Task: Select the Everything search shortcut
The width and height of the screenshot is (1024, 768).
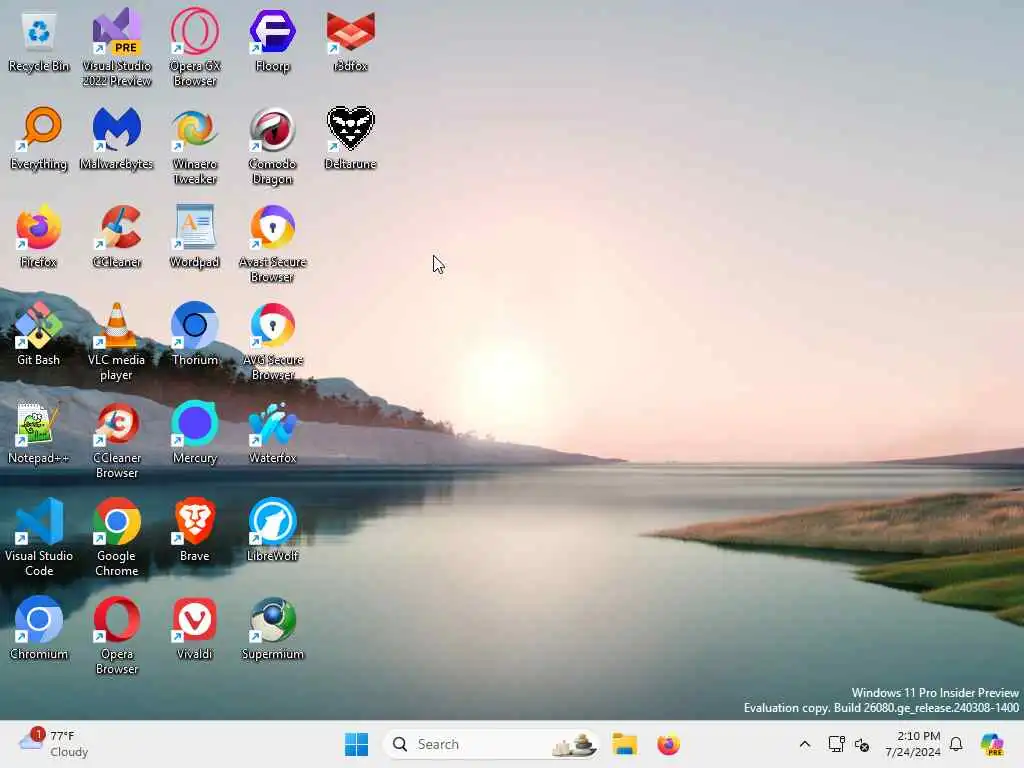Action: pos(39,138)
